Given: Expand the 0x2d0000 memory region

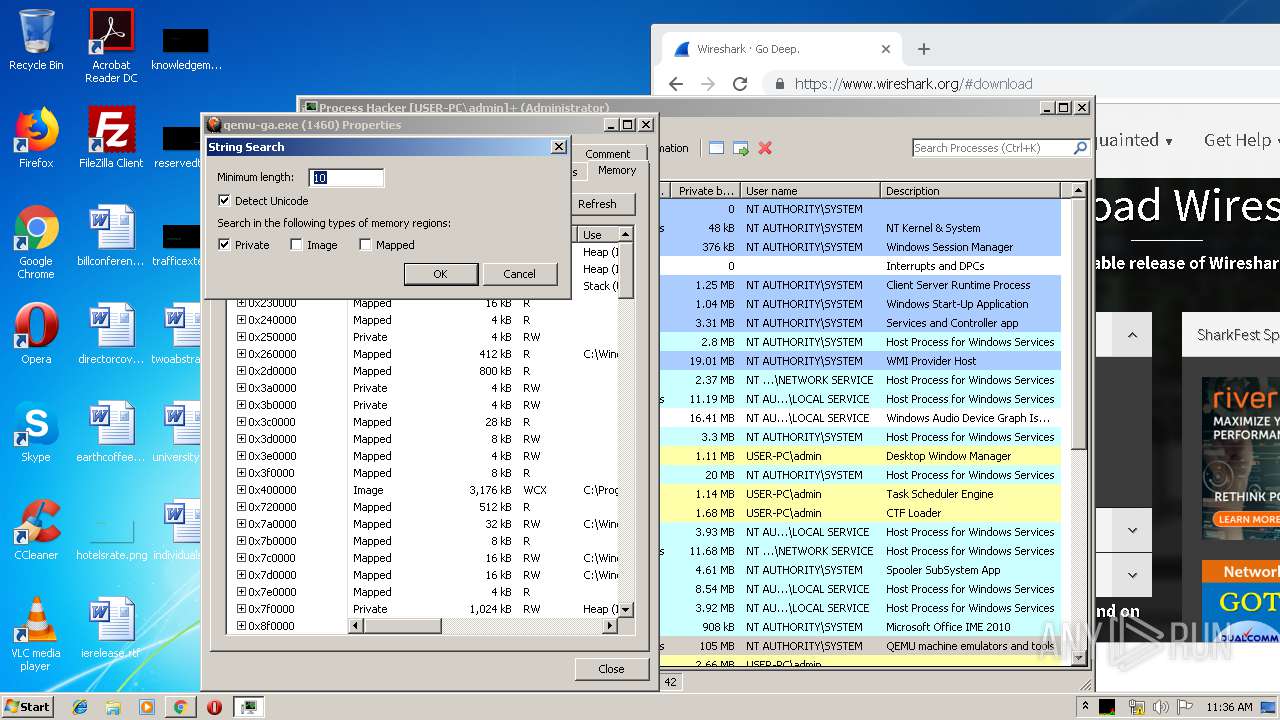Looking at the screenshot, I should point(241,371).
